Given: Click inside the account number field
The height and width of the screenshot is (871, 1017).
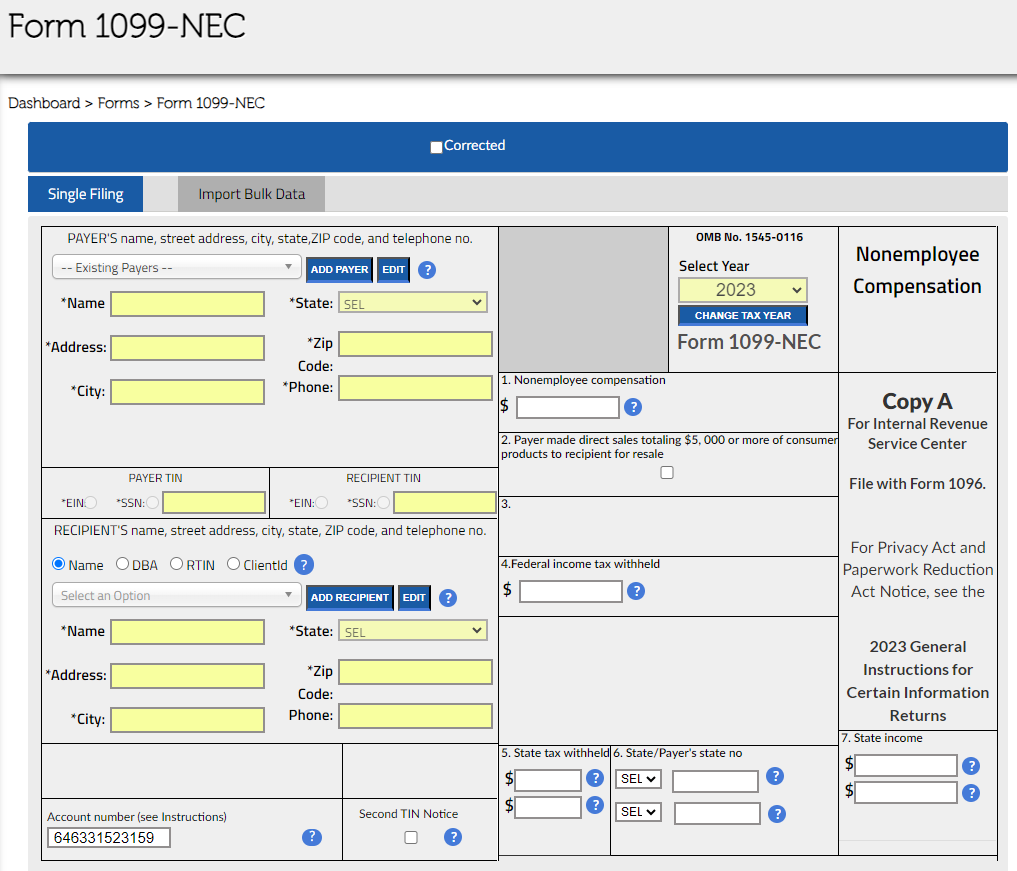Looking at the screenshot, I should pyautogui.click(x=106, y=837).
